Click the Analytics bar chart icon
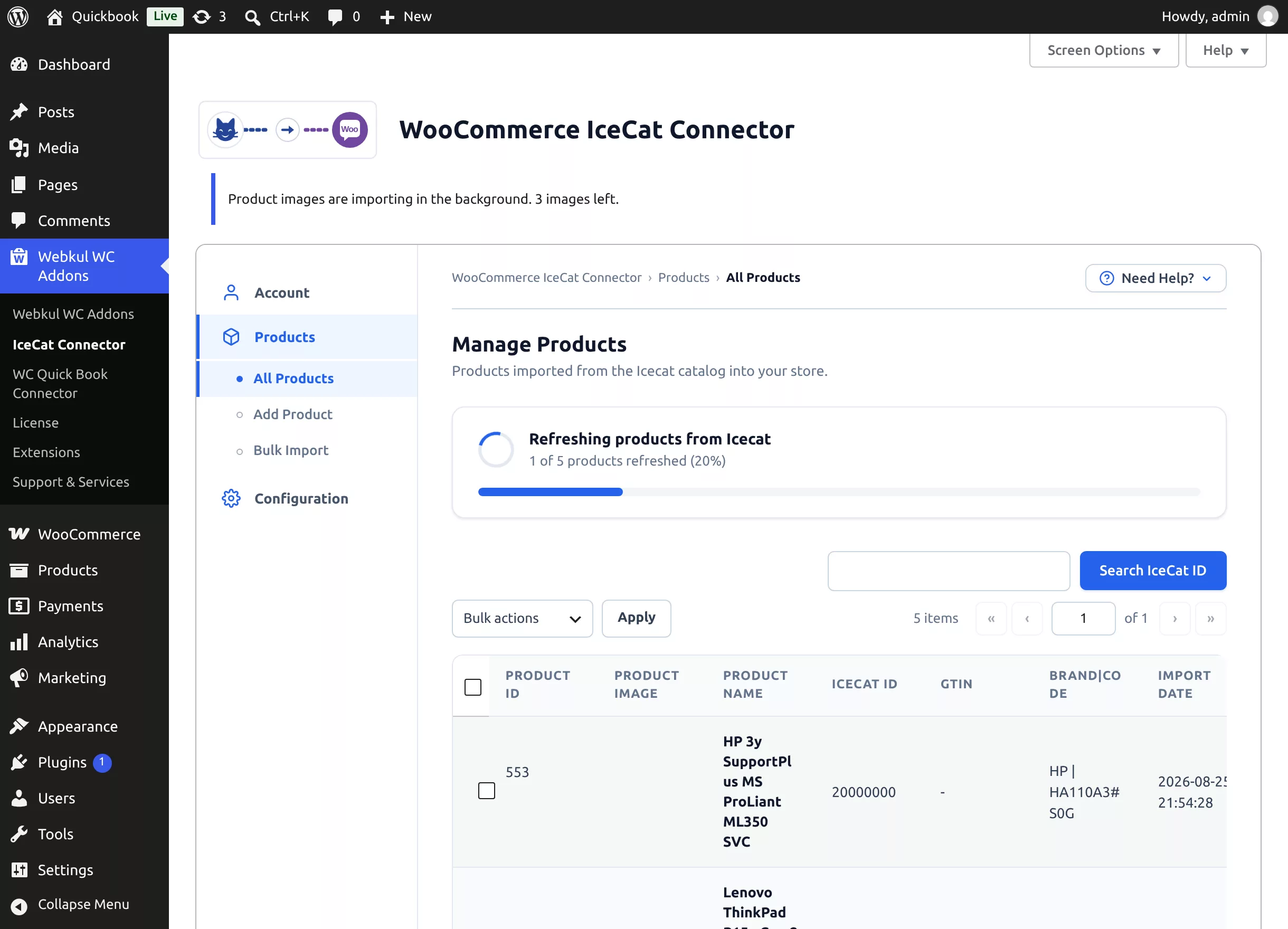1288x929 pixels. (x=19, y=642)
